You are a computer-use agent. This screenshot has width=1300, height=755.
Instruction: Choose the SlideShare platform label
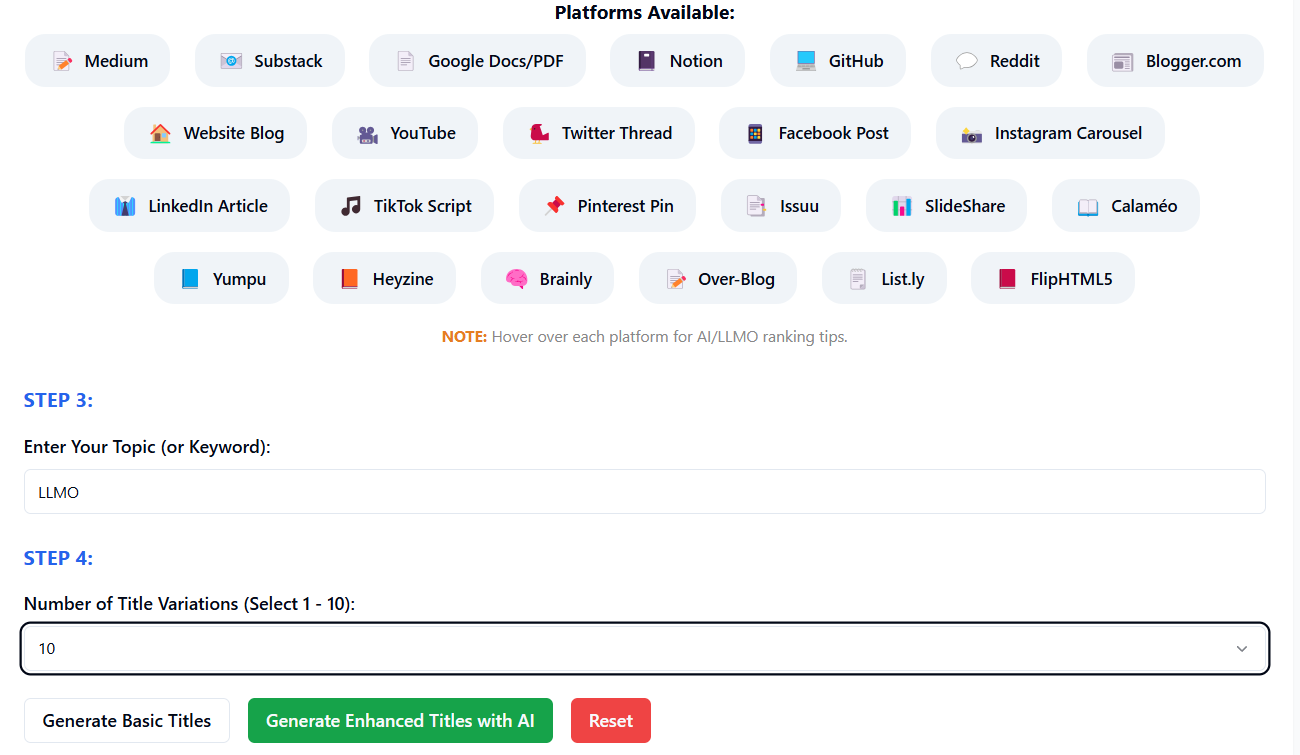pyautogui.click(x=965, y=206)
